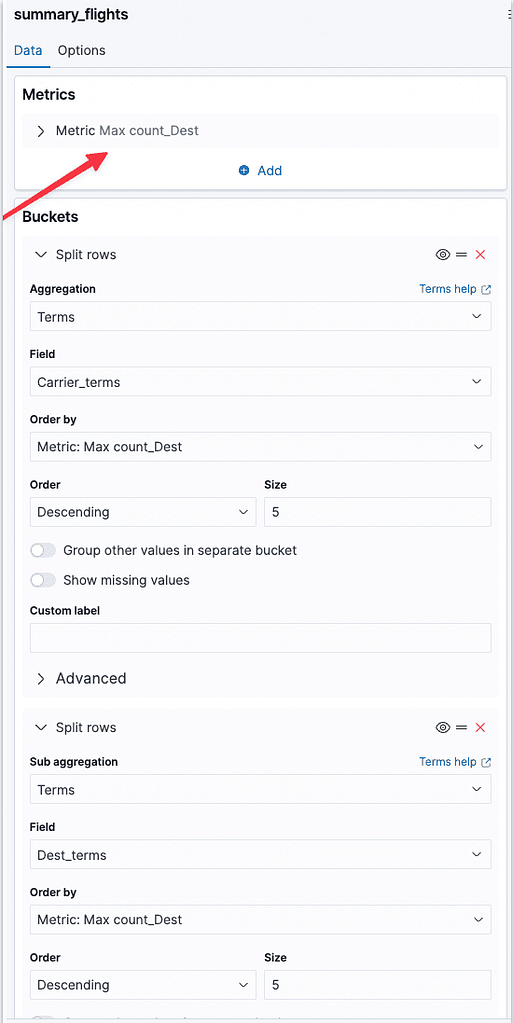Open first Order Descending dropdown
The height and width of the screenshot is (1023, 513).
(x=143, y=512)
